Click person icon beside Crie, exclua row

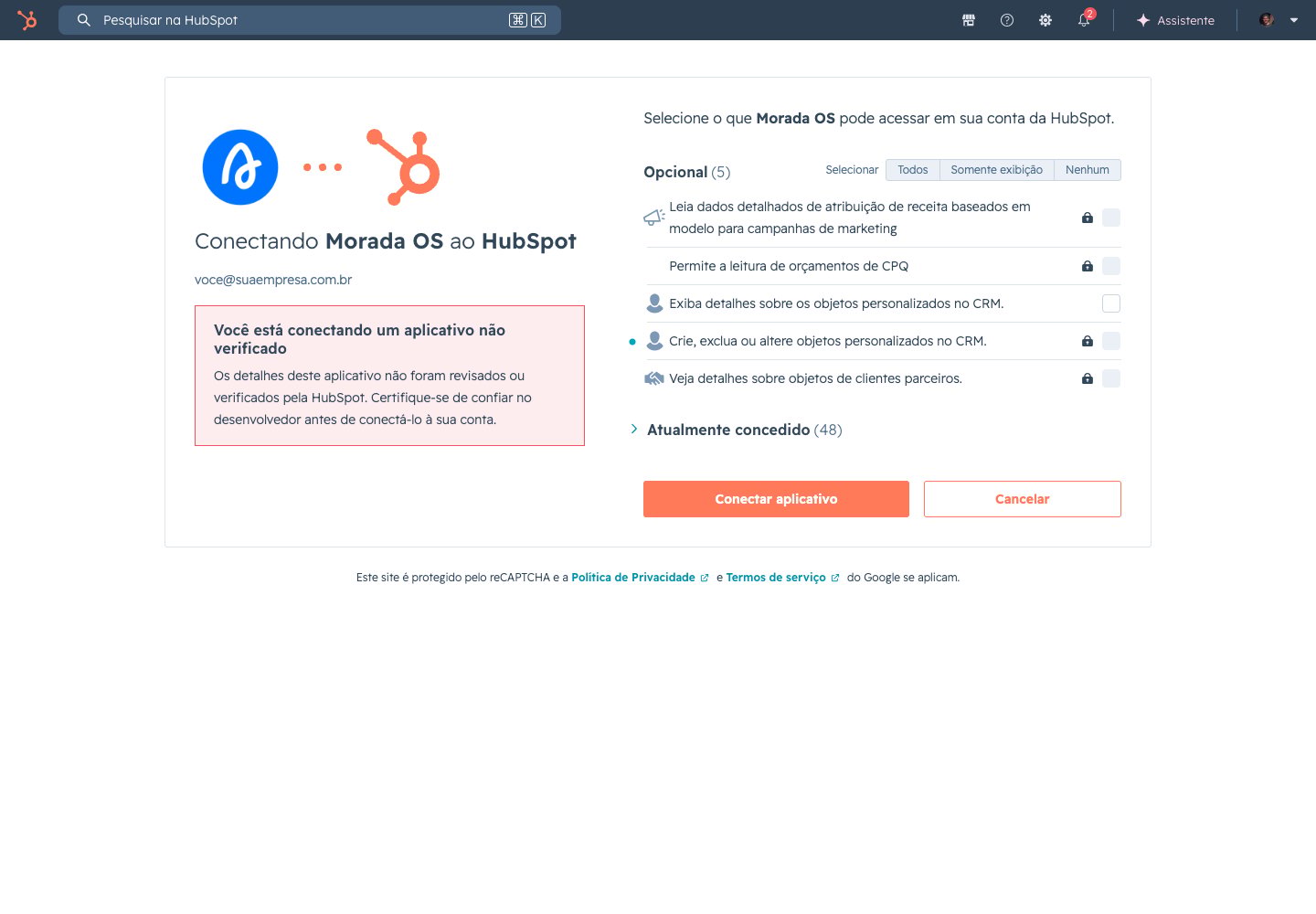[654, 341]
